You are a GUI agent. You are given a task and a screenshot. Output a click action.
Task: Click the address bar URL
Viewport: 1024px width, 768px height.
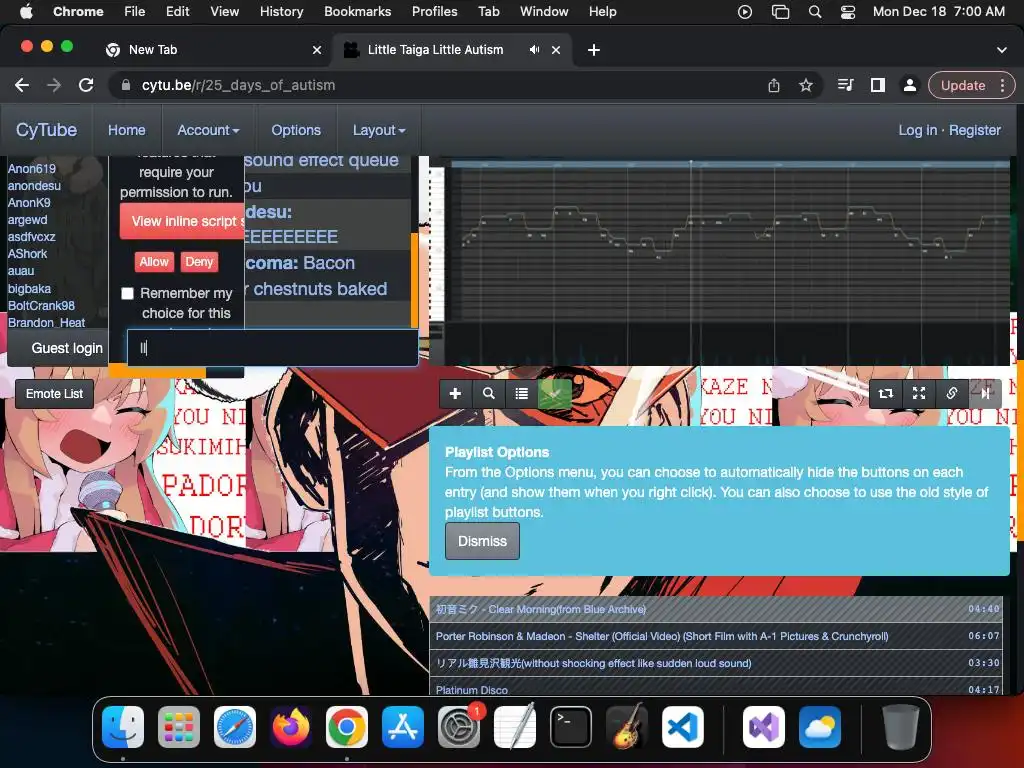238,85
